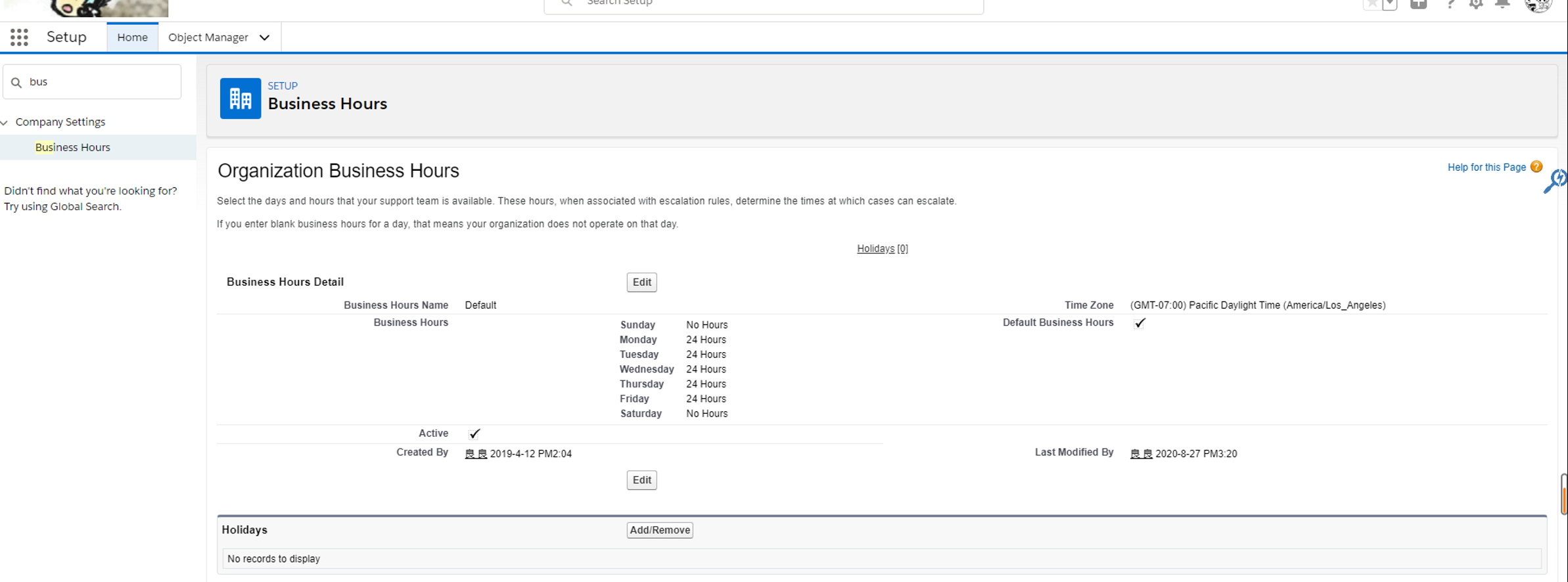Open the Global Actions plus icon

1419,4
